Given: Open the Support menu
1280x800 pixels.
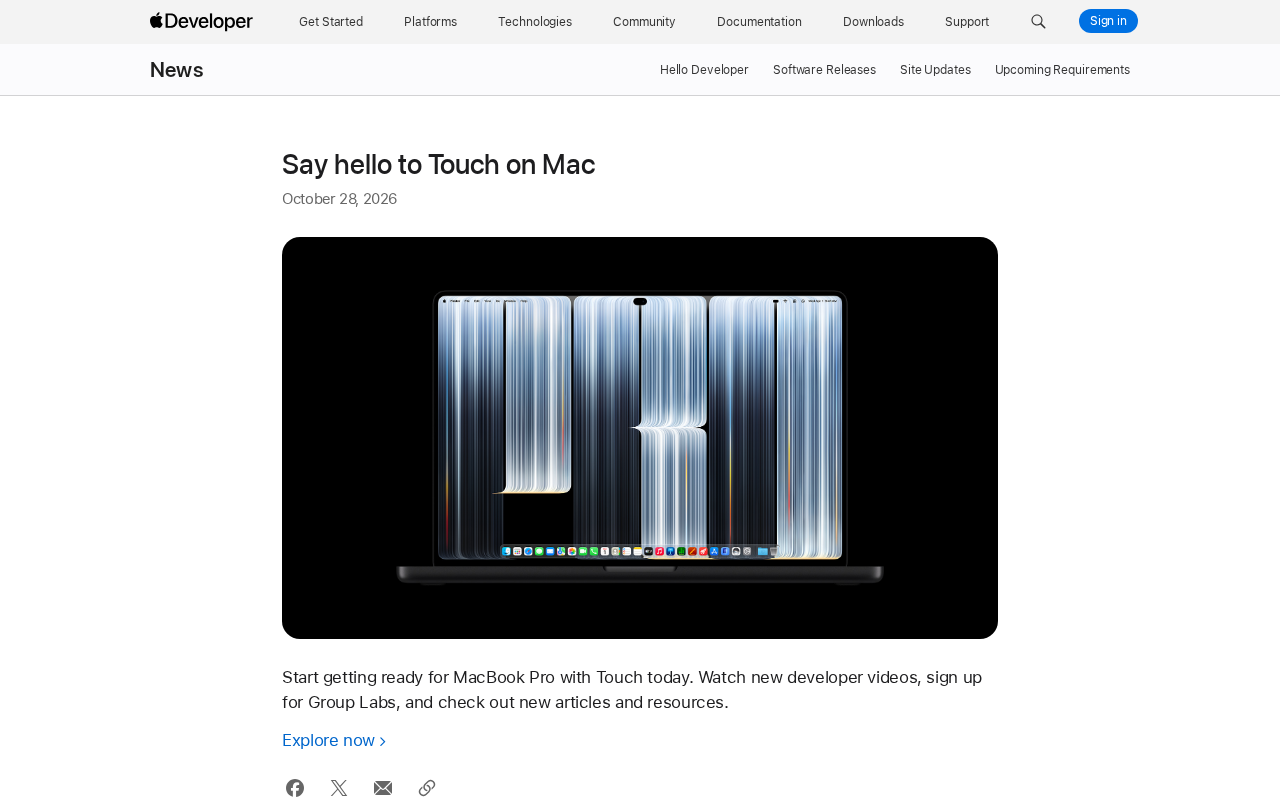Looking at the screenshot, I should [967, 22].
